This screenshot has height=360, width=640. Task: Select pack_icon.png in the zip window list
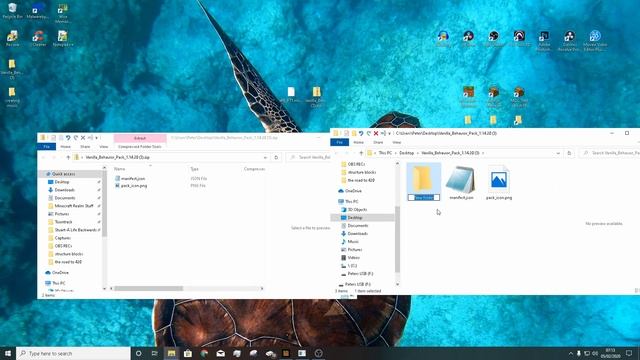tap(134, 186)
